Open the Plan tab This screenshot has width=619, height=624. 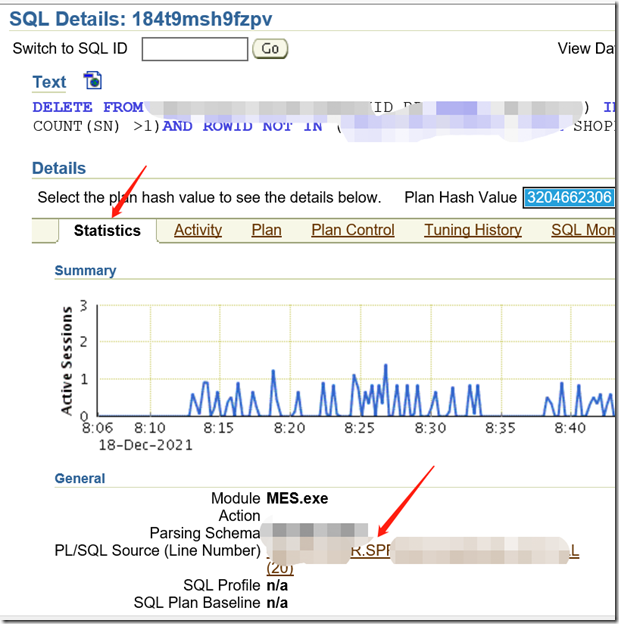[x=266, y=230]
